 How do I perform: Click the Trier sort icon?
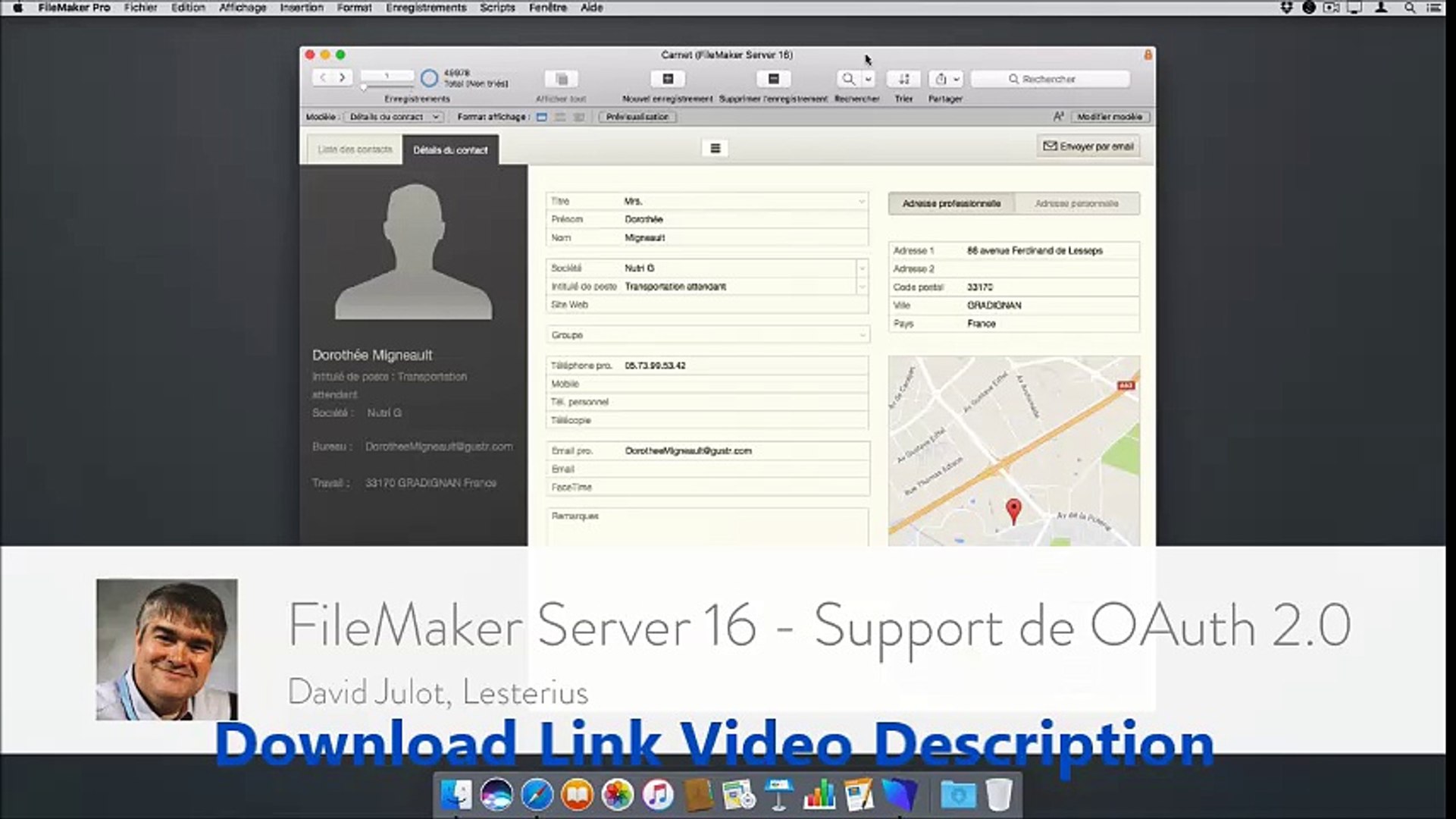(903, 79)
